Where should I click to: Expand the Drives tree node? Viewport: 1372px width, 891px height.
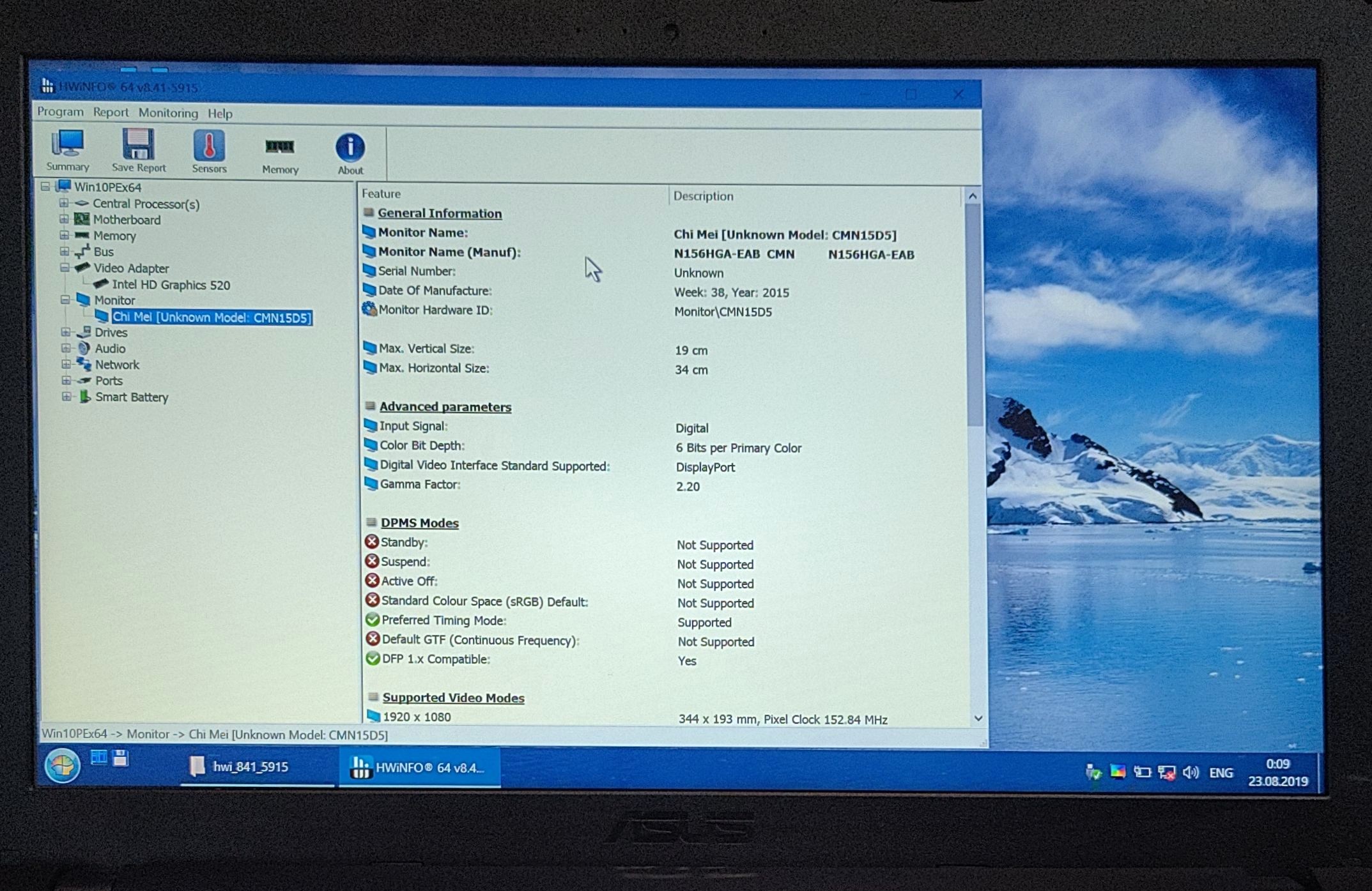click(65, 331)
